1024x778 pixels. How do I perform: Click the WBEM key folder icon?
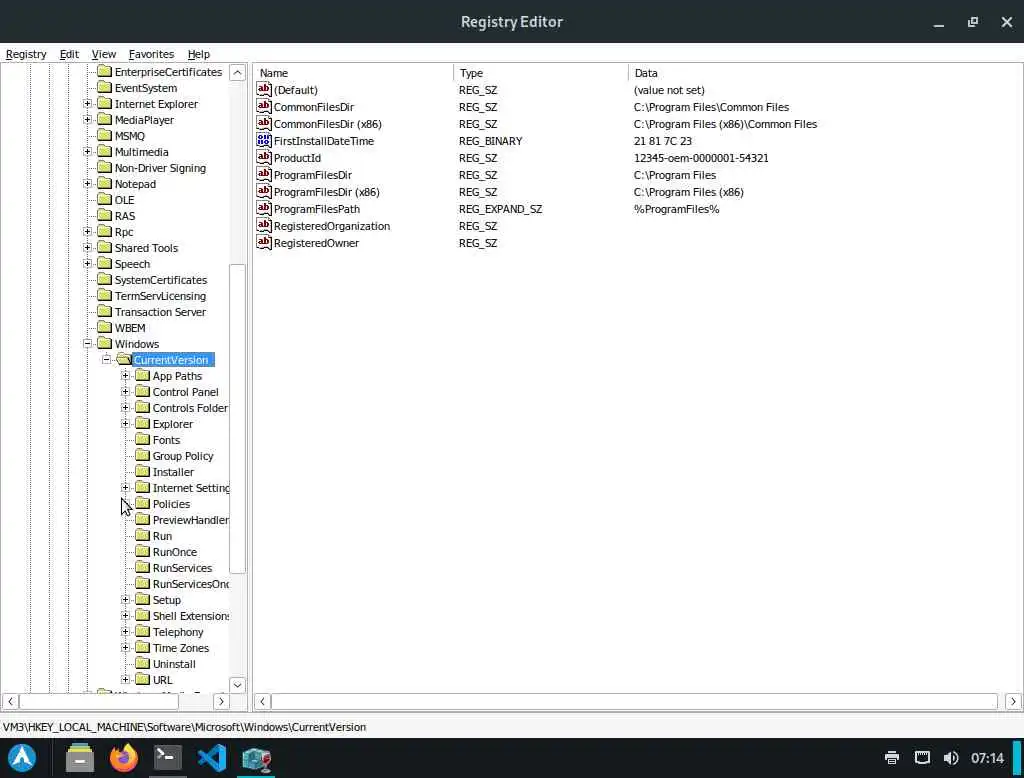click(104, 327)
